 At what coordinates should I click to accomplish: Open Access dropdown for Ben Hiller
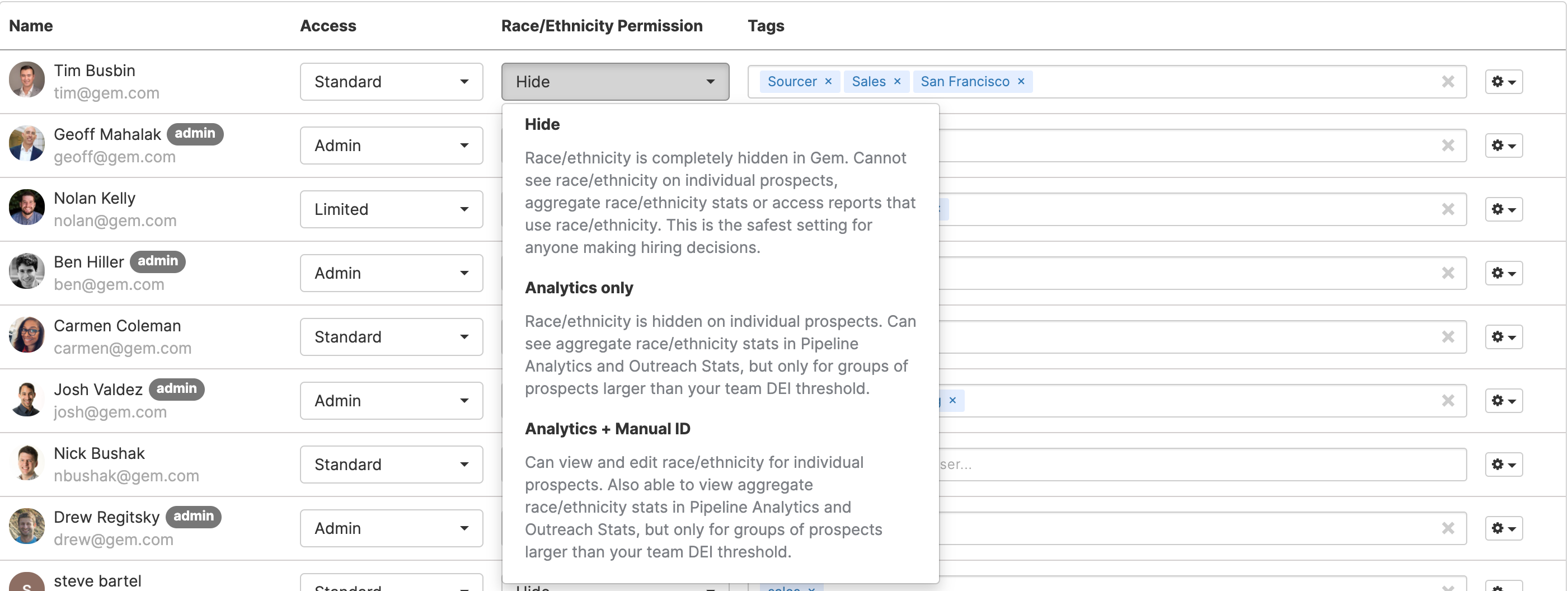[x=391, y=273]
